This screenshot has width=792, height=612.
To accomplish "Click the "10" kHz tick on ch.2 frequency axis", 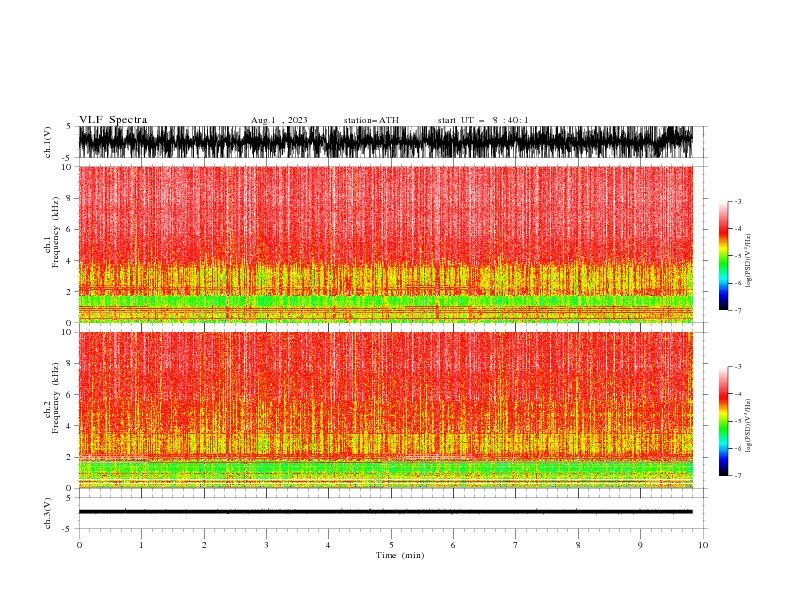I will (67, 332).
